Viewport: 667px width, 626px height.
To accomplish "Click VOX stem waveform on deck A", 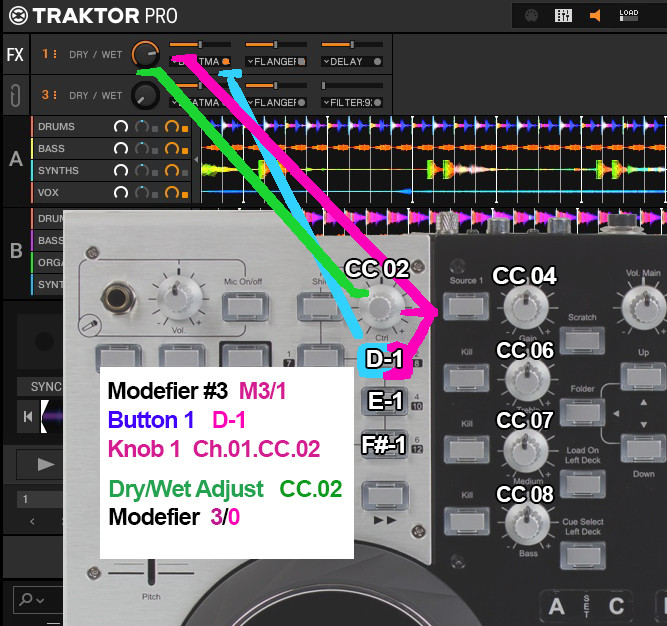I will point(433,193).
